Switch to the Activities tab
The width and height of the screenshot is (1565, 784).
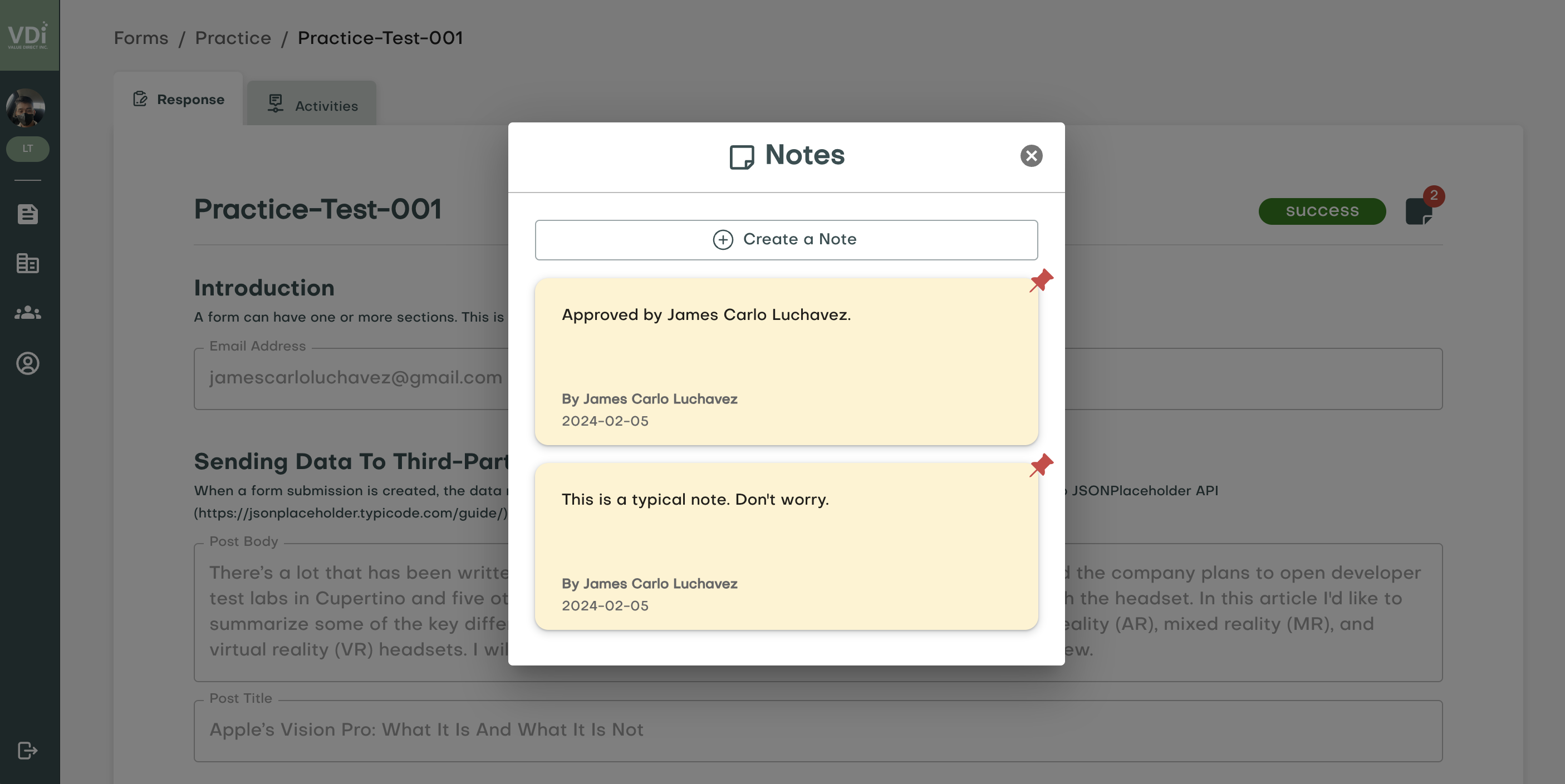(x=312, y=105)
